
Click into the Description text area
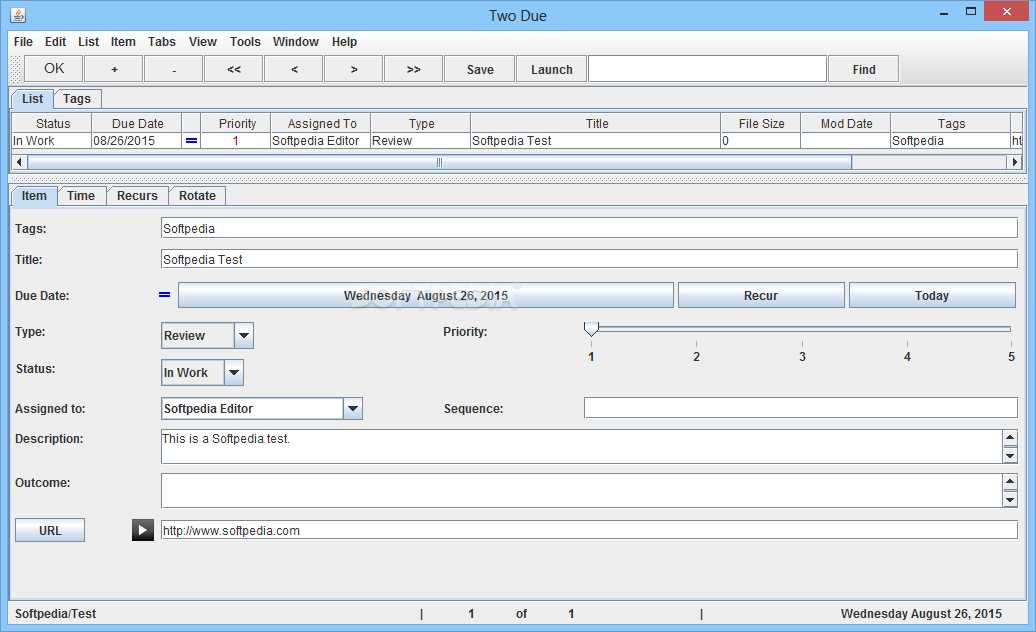coord(581,446)
